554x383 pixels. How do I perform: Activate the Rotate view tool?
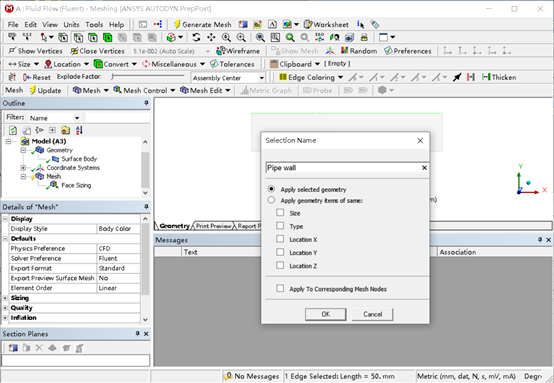click(x=196, y=37)
